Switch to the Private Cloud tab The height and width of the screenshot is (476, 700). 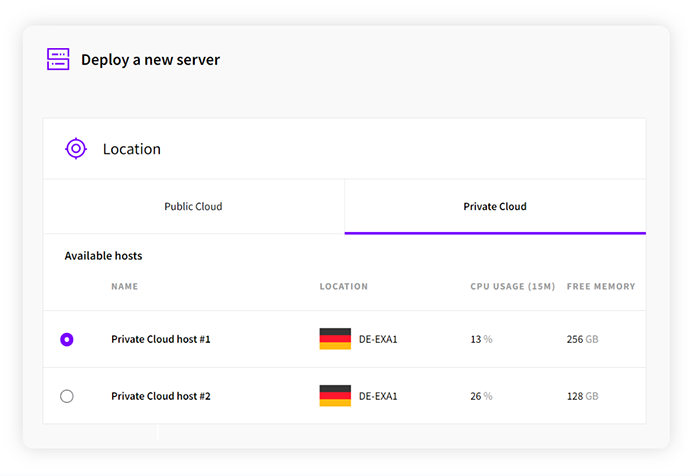(495, 206)
